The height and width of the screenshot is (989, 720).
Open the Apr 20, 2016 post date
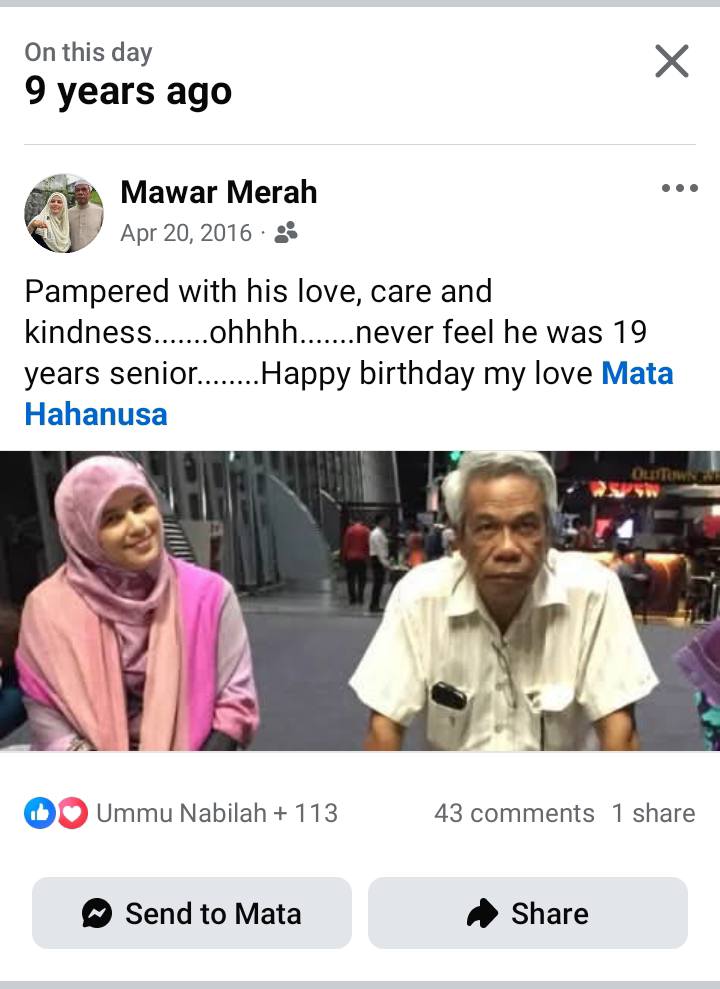186,233
